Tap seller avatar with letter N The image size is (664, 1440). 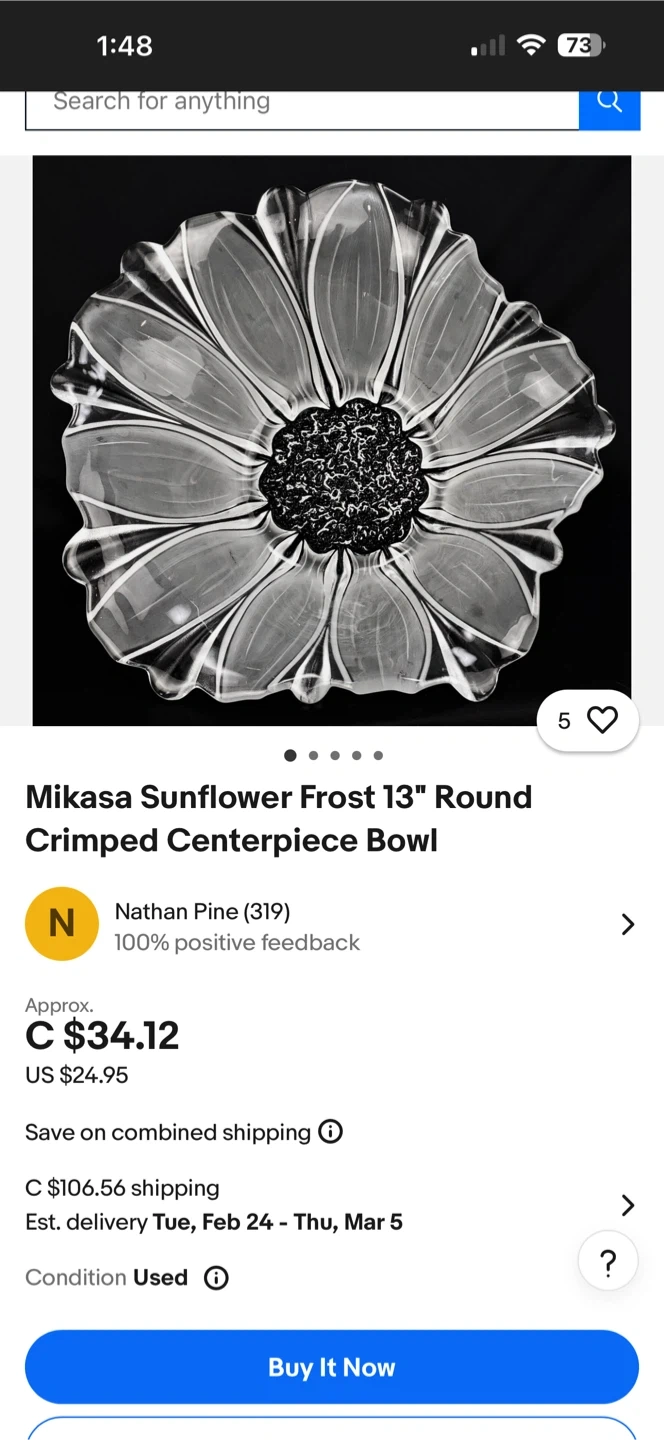coord(62,924)
